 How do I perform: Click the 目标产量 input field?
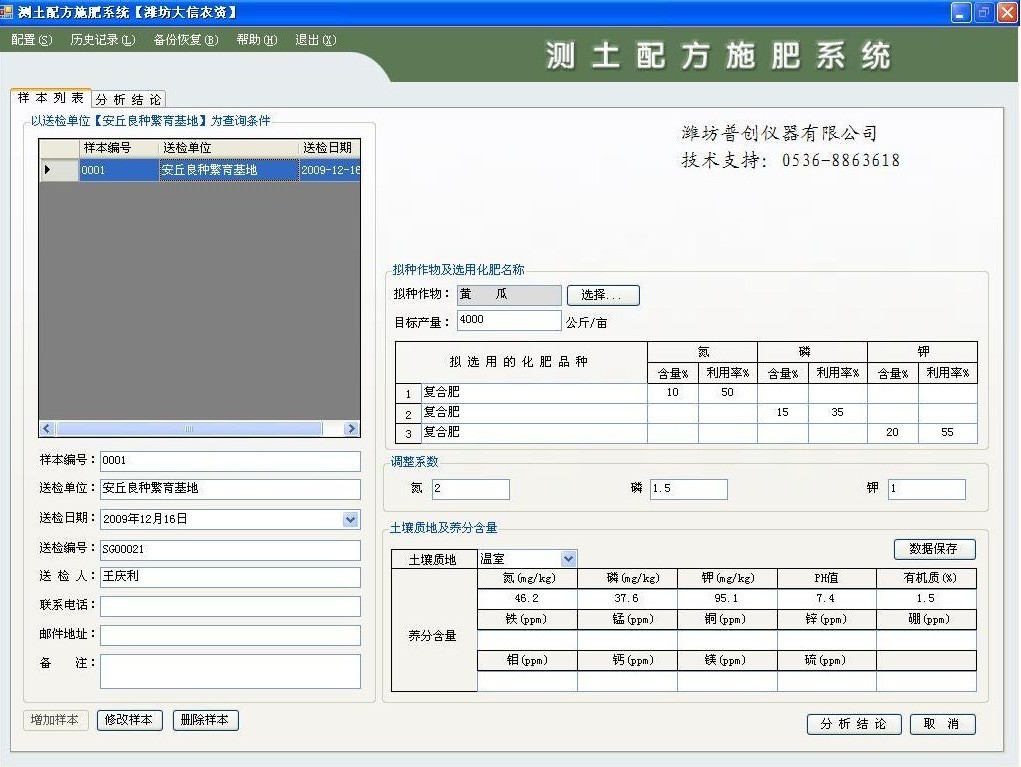coord(508,320)
